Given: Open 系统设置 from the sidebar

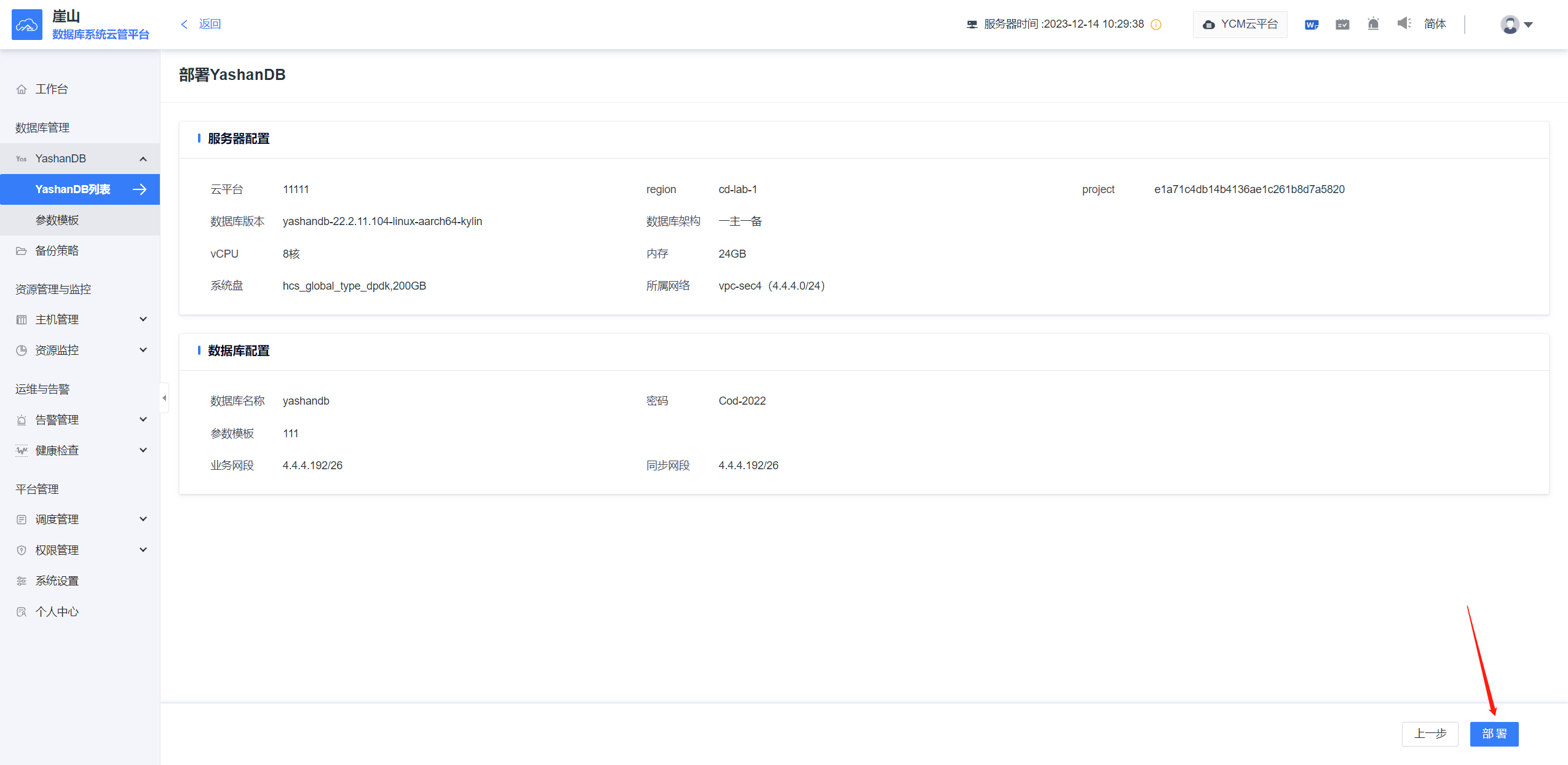Looking at the screenshot, I should (57, 581).
